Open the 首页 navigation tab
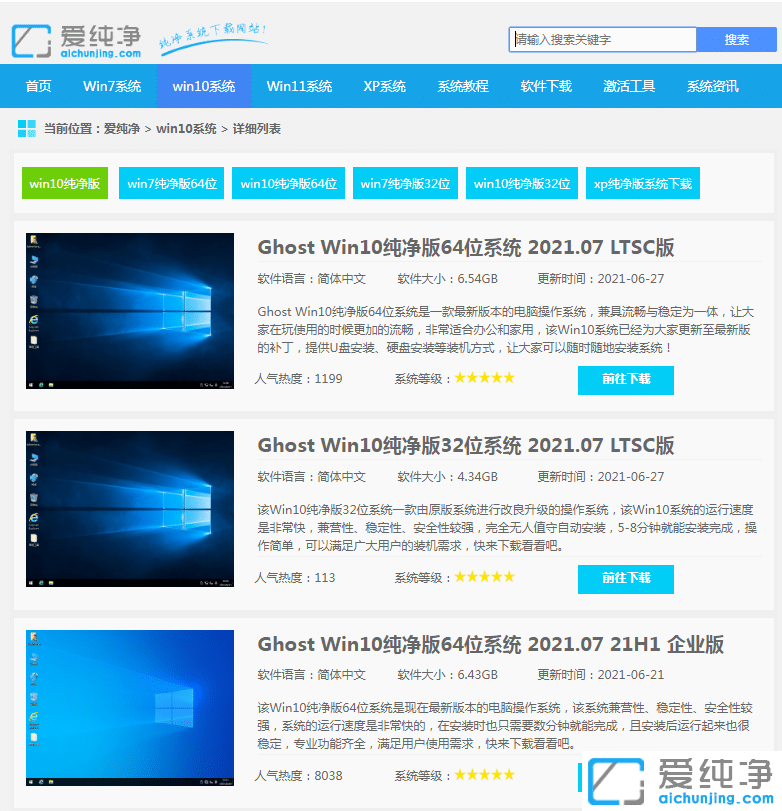Screen dimensions: 782x811 click(x=38, y=86)
